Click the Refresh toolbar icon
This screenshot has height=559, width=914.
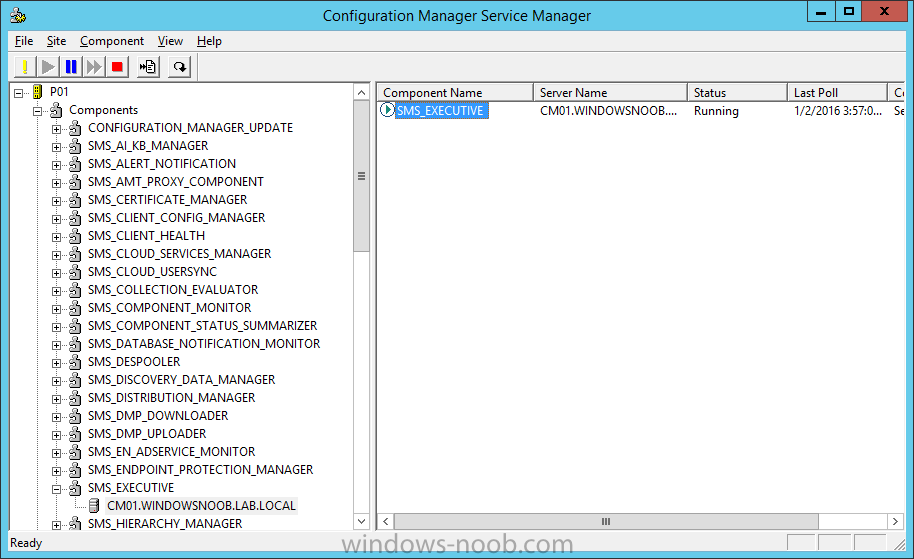(180, 67)
